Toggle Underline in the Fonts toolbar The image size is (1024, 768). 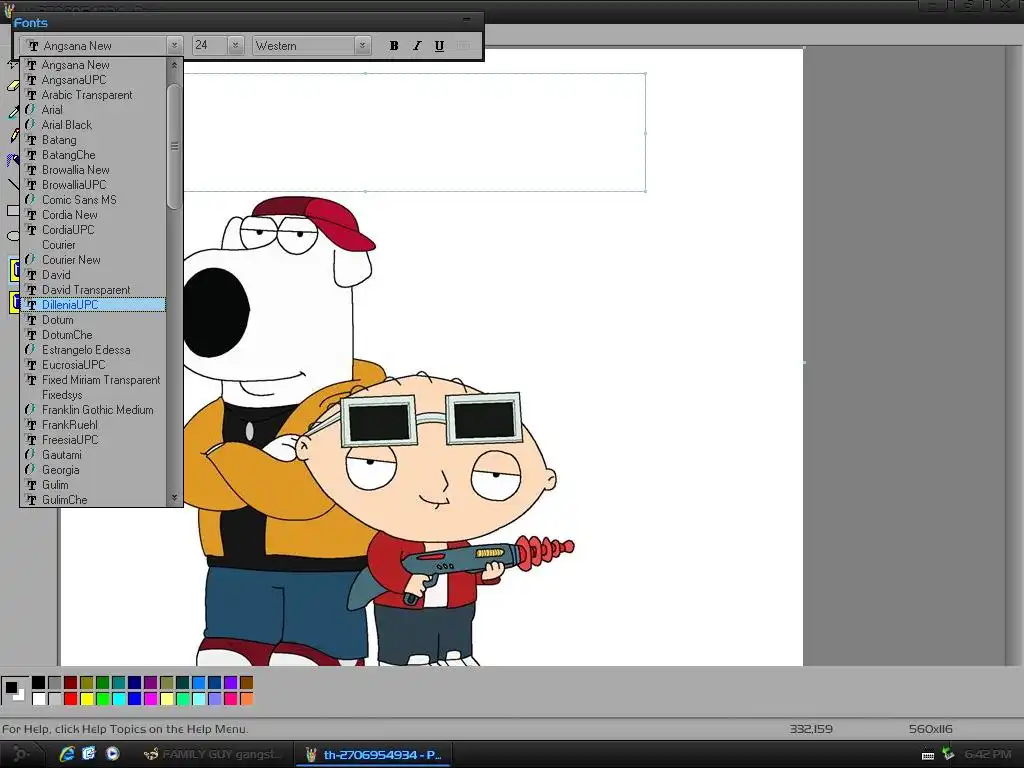439,46
